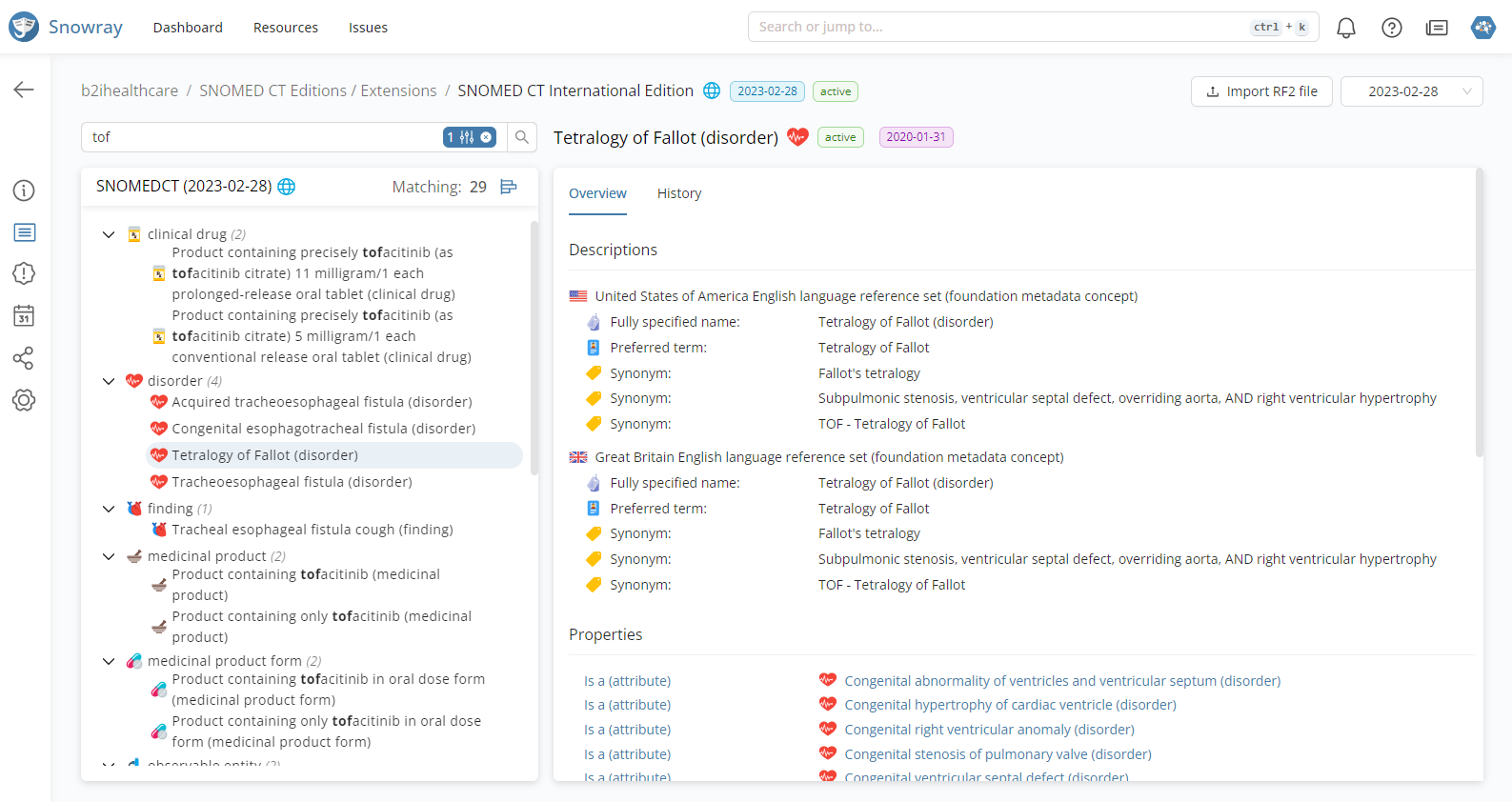Screen dimensions: 1512x802
Task: Click the notifications bell icon
Action: click(x=1345, y=28)
